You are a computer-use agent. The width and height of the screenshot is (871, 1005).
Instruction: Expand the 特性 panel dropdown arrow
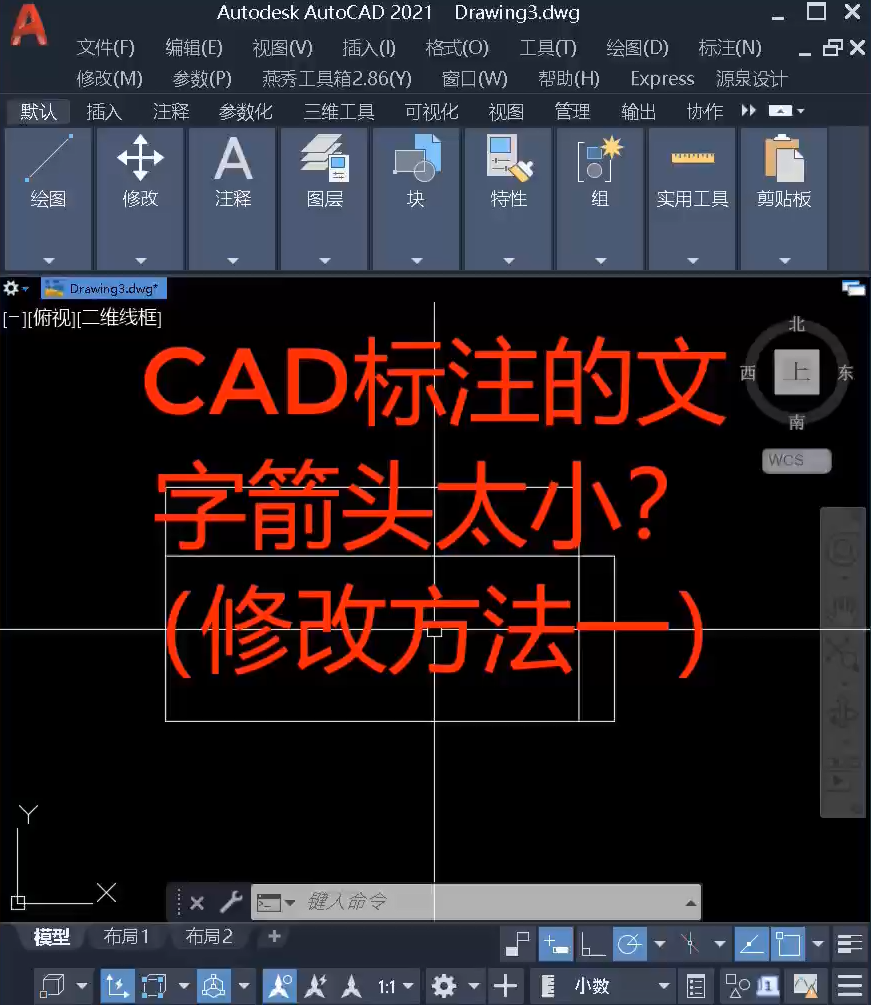tap(509, 261)
